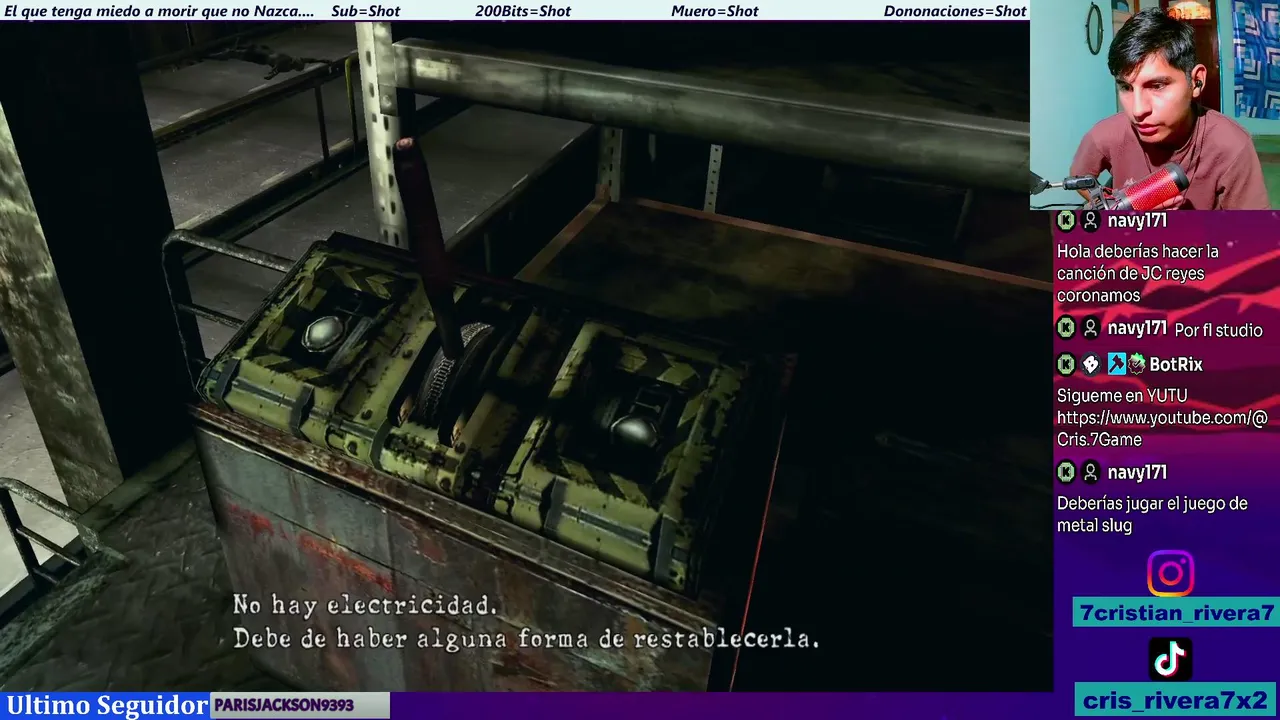
Task: Click the 'Dononaciones=Shot' banner text
Action: point(955,11)
